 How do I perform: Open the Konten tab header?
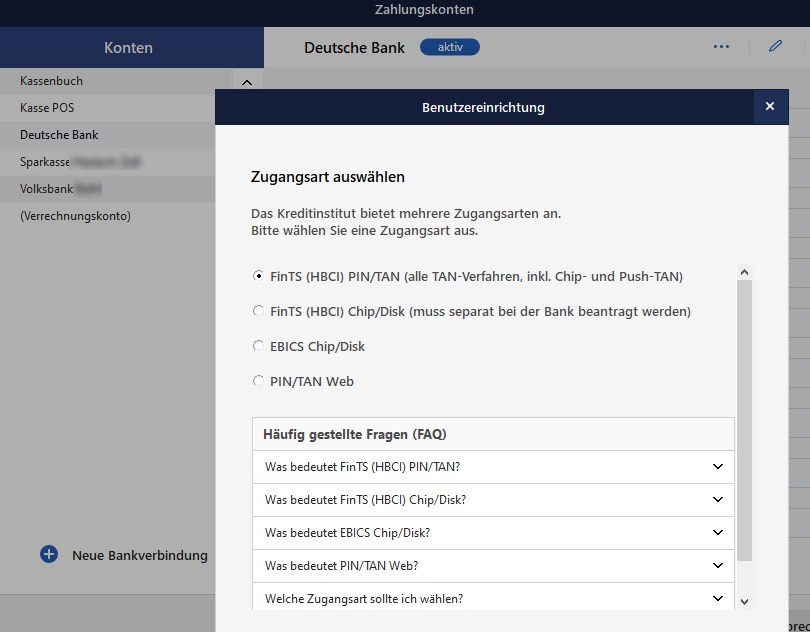pyautogui.click(x=132, y=48)
